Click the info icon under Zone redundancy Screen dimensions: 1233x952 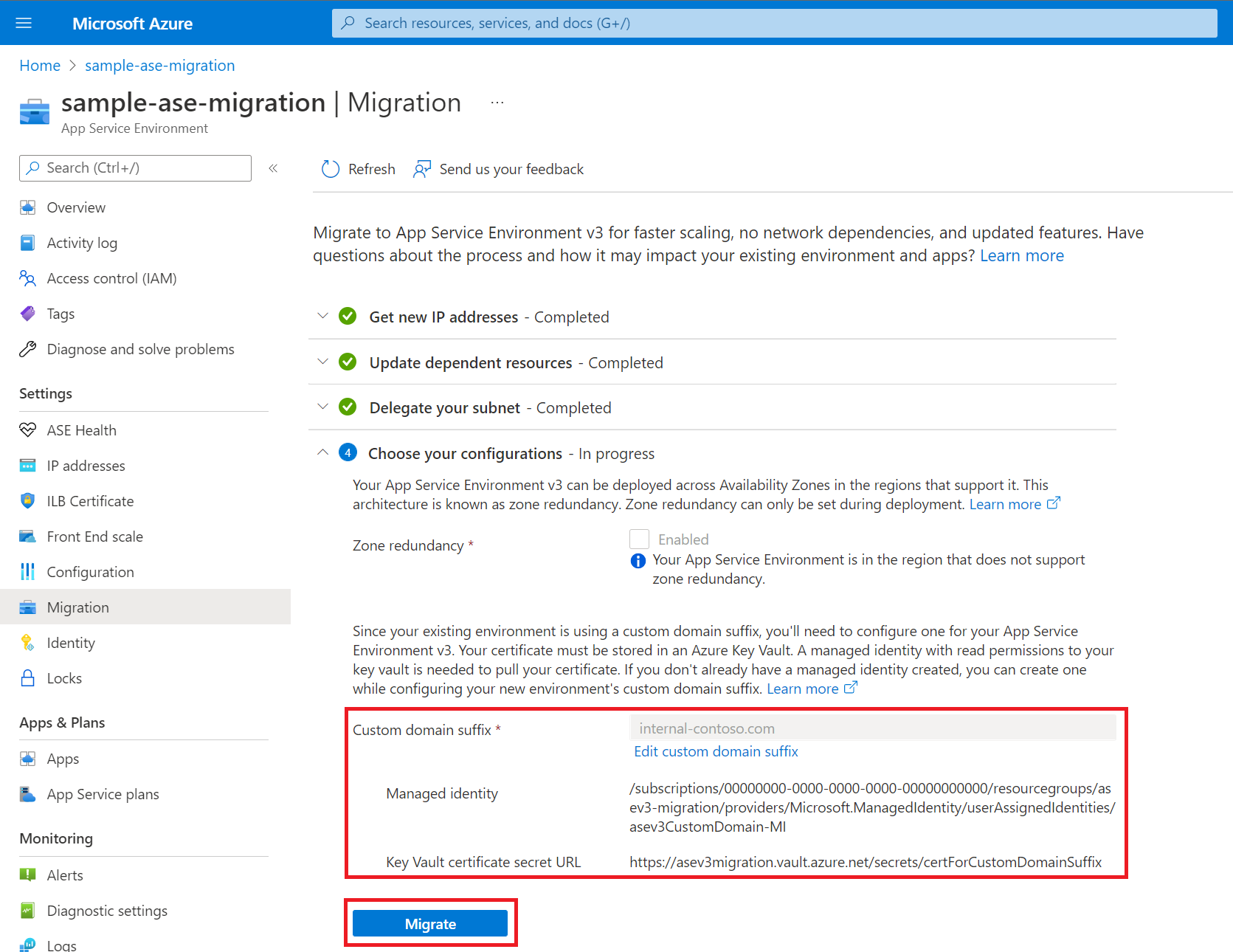click(x=638, y=561)
